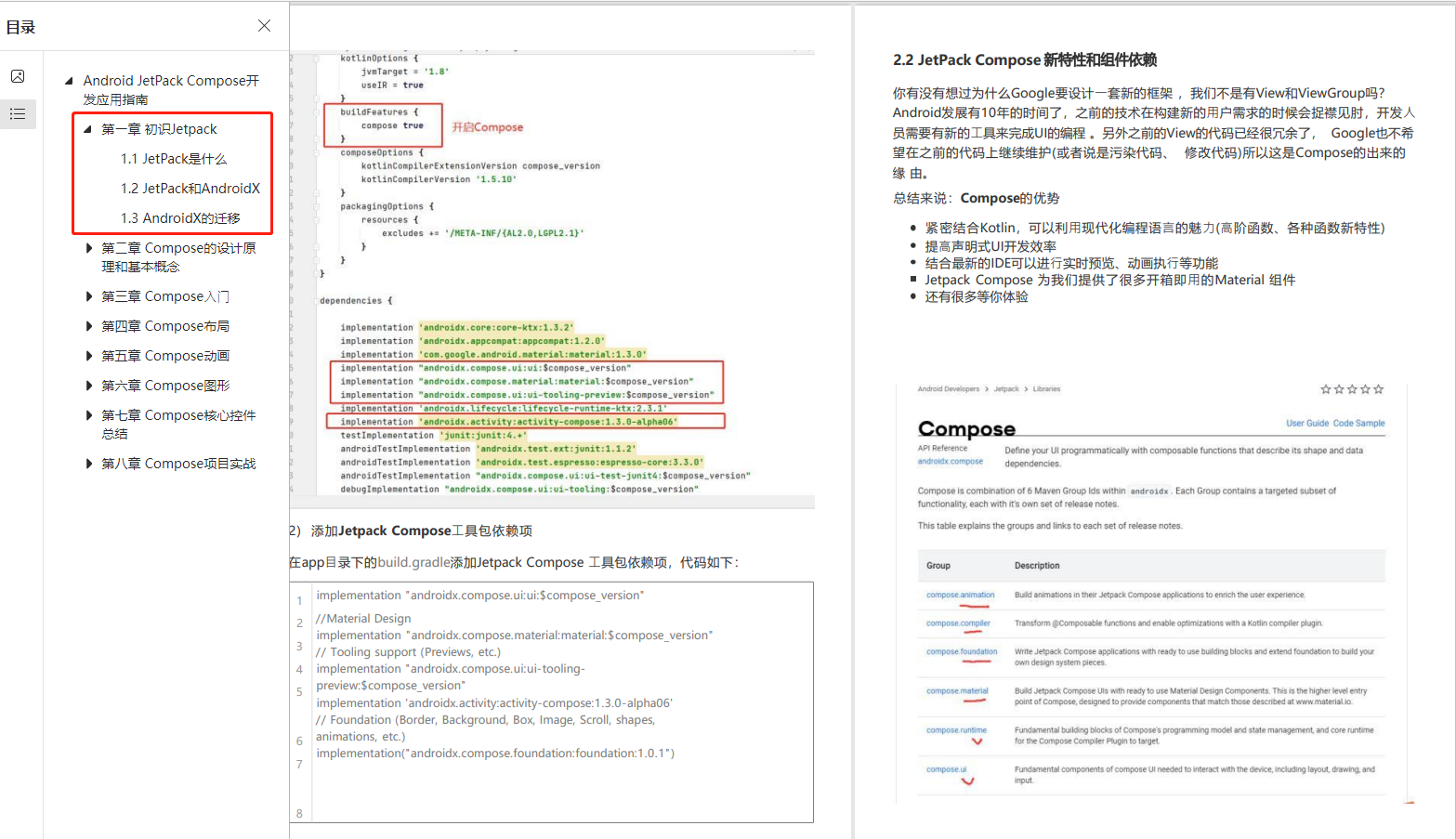The image size is (1456, 839).
Task: Click the User Guide link
Action: pos(1307,423)
